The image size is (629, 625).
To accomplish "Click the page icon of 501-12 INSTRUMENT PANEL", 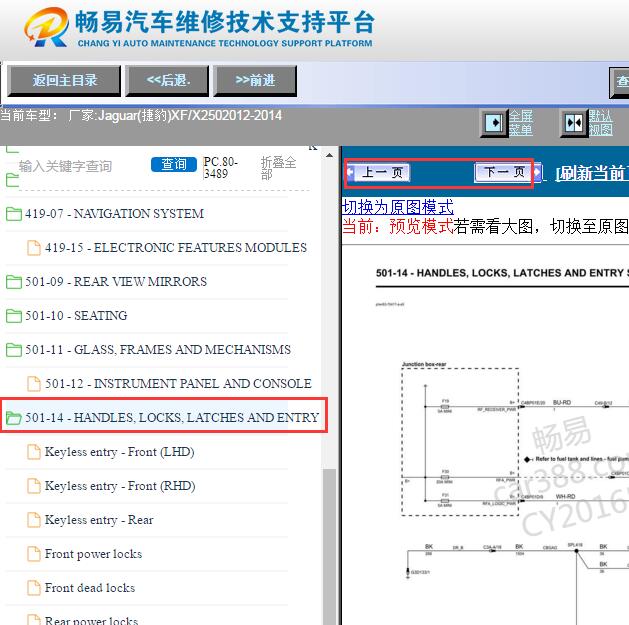I will coord(34,384).
